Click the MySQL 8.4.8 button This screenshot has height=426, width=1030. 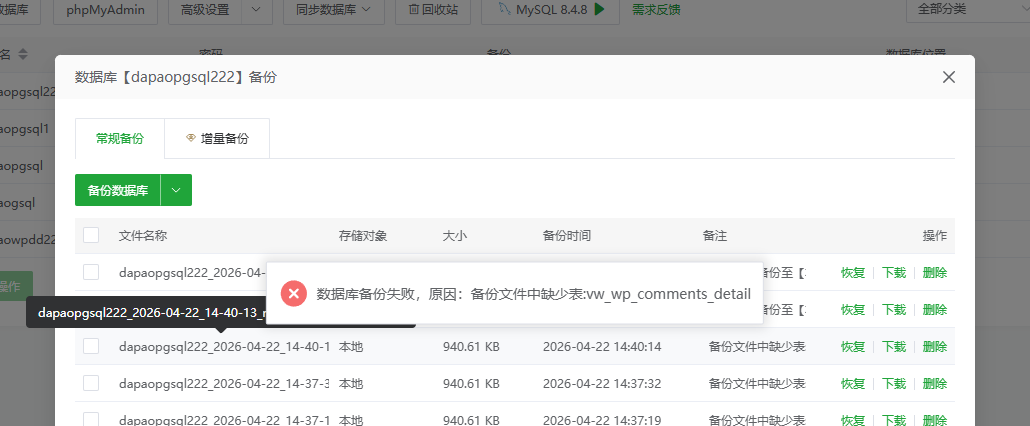(x=550, y=9)
